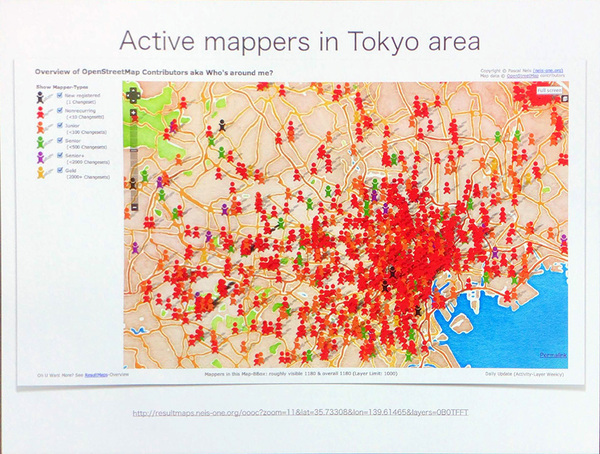Toggle the Senior mappers checkbox
600x454 pixels.
(x=60, y=140)
